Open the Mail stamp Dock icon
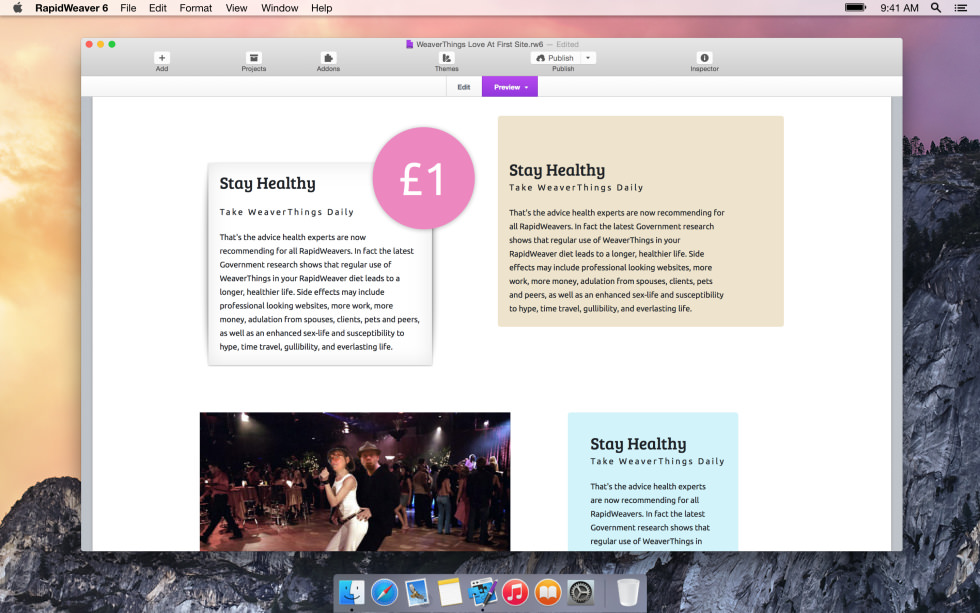 (417, 592)
